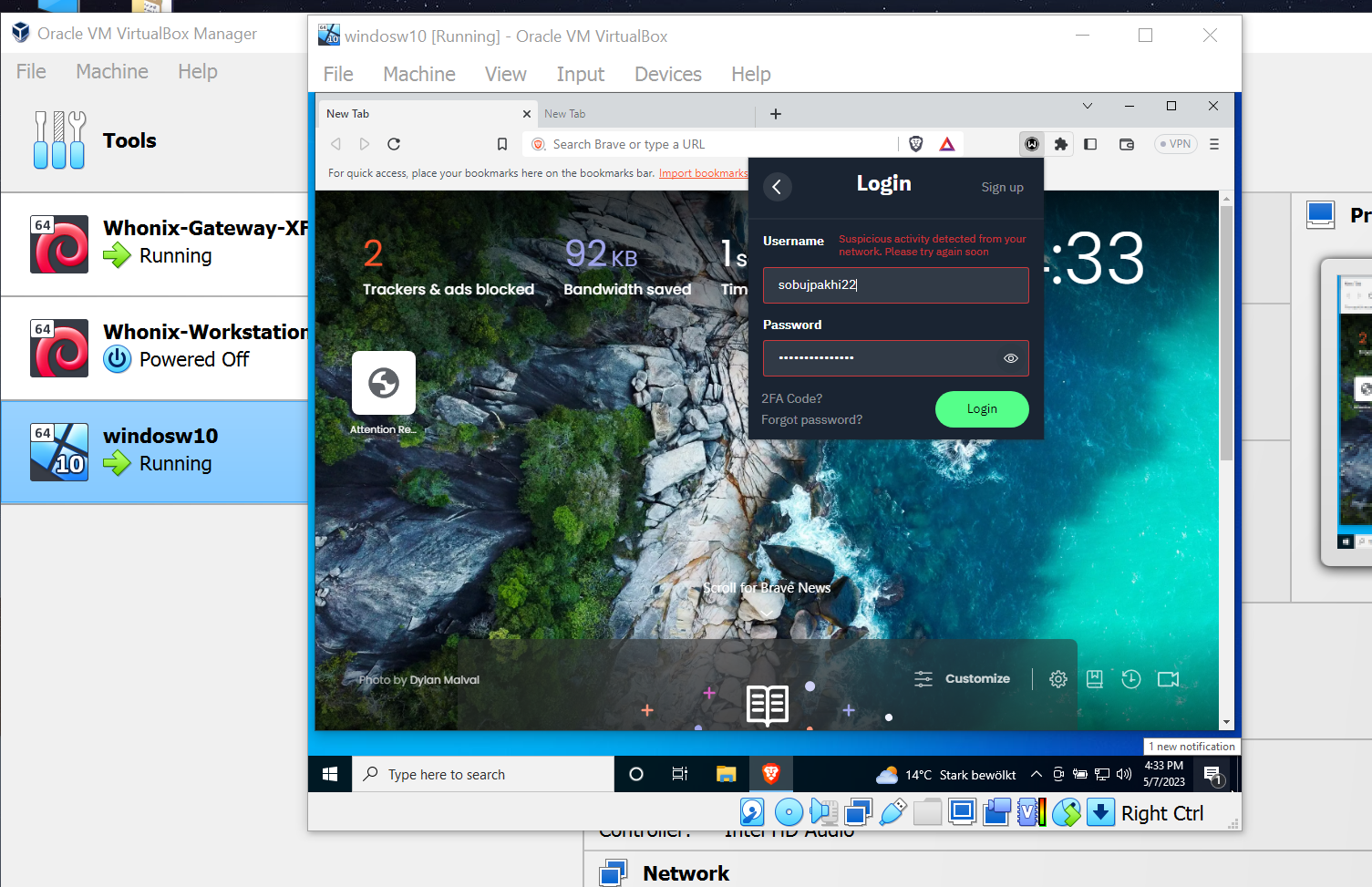
Task: Click the Forgot password? link
Action: coord(811,419)
